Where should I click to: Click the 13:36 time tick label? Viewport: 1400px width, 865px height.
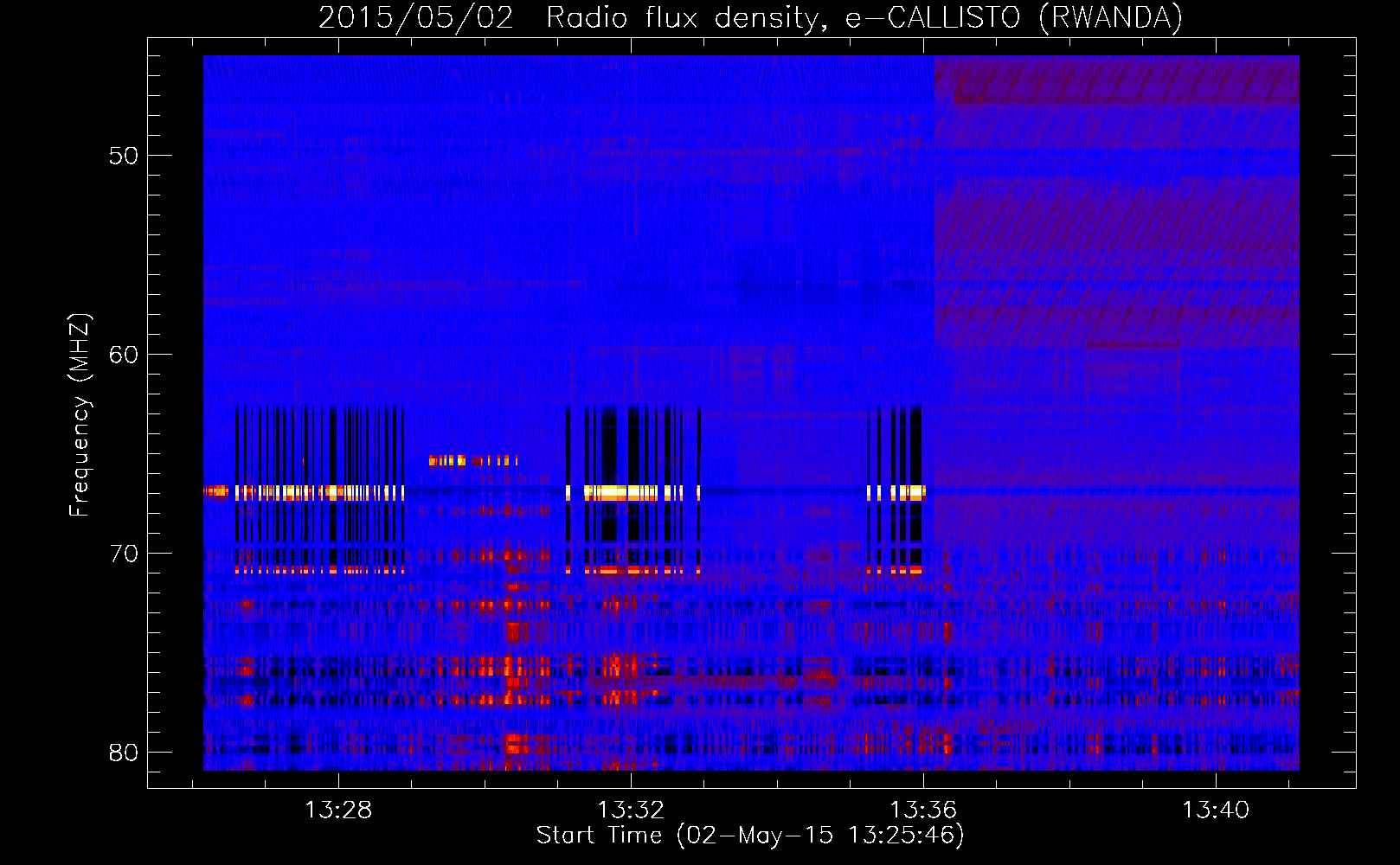pyautogui.click(x=923, y=810)
